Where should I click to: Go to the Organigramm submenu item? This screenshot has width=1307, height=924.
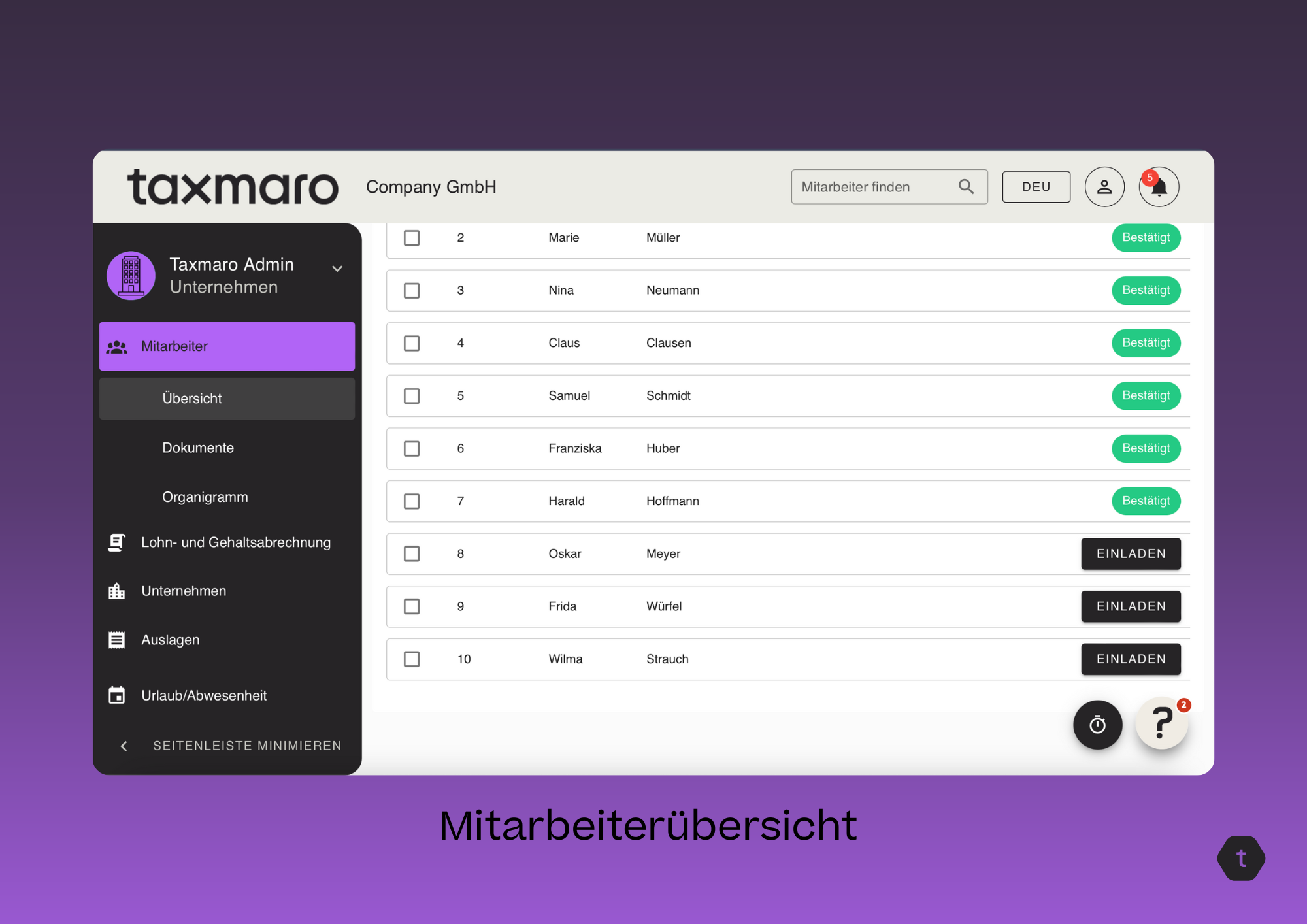(x=205, y=497)
